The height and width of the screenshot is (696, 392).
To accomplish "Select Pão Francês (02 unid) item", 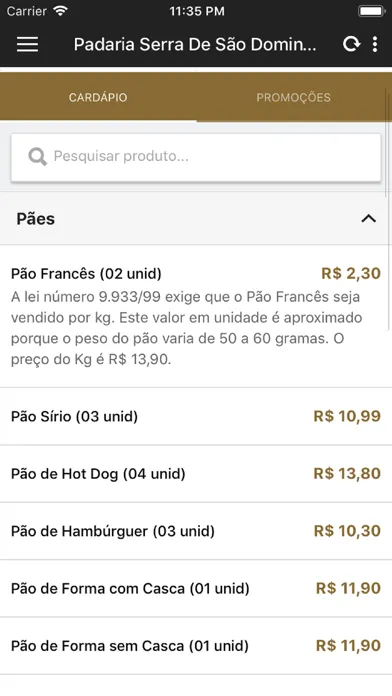I will [x=196, y=316].
